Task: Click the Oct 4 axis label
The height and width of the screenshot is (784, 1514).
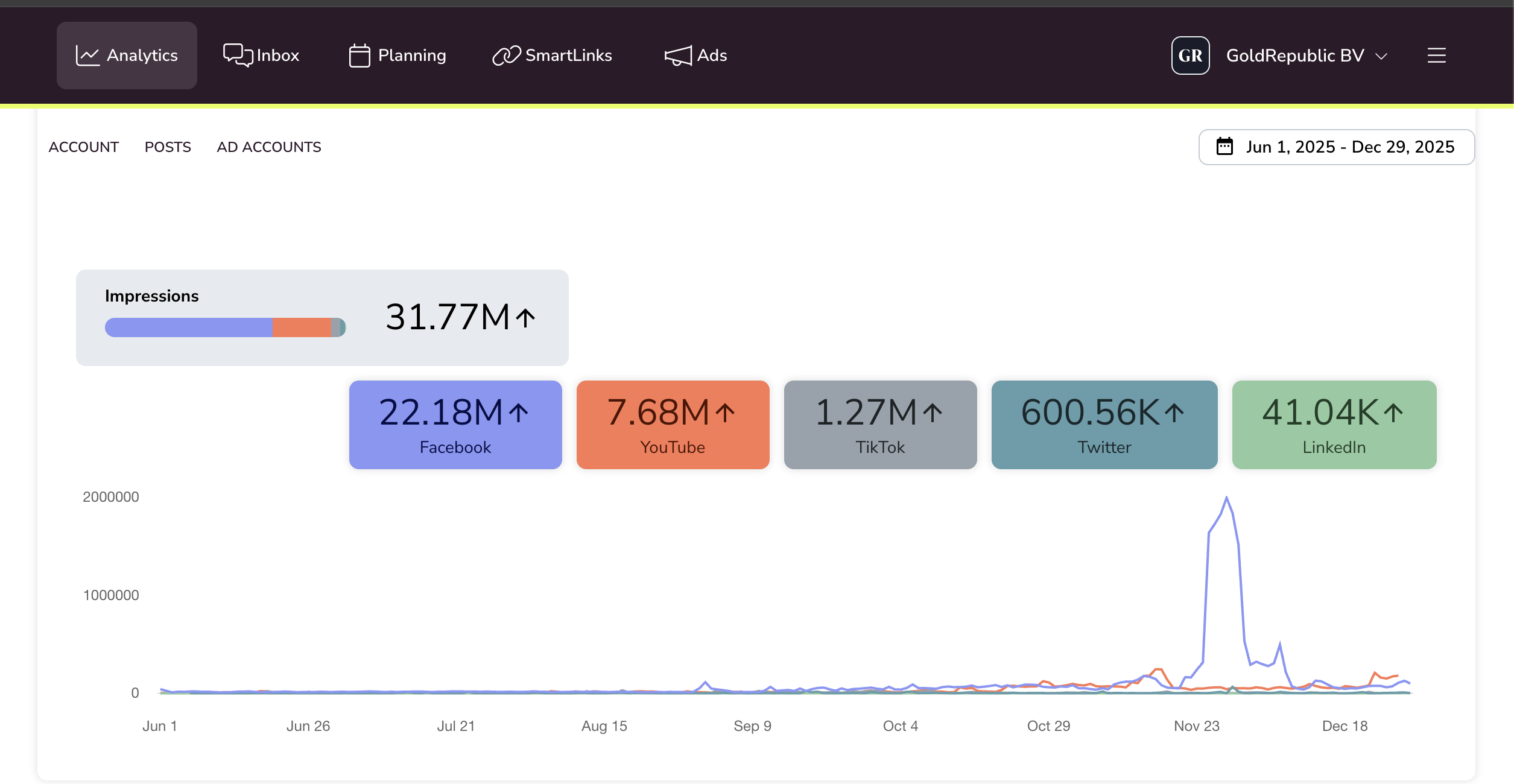Action: 901,726
